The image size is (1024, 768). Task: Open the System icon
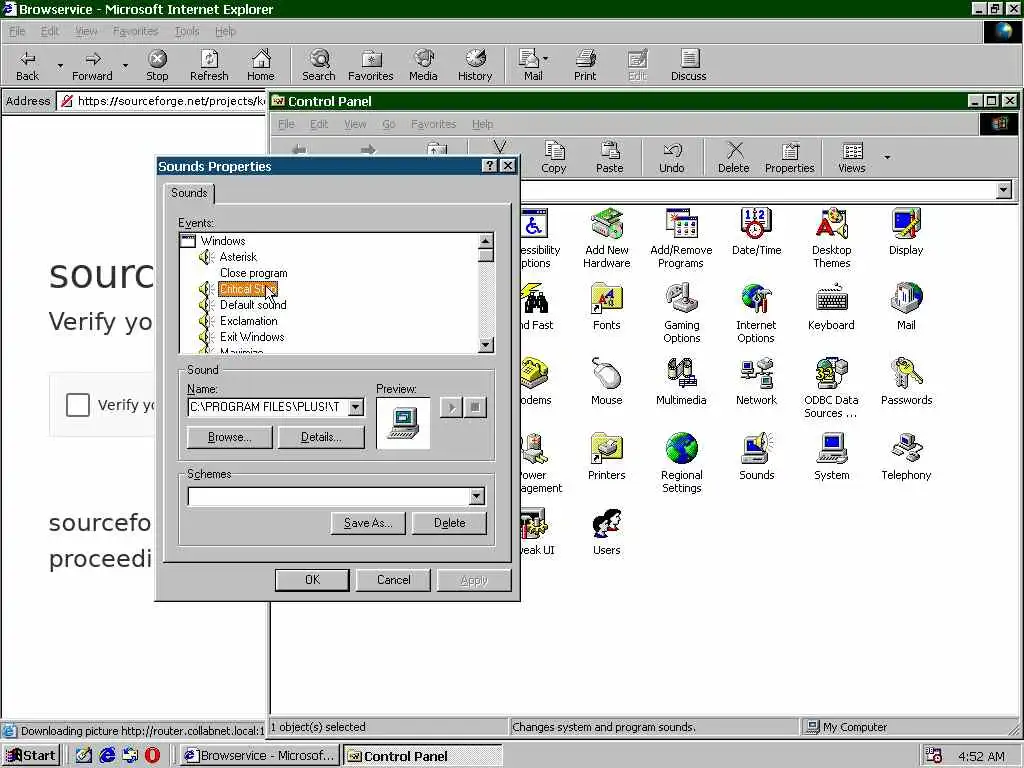(x=831, y=457)
